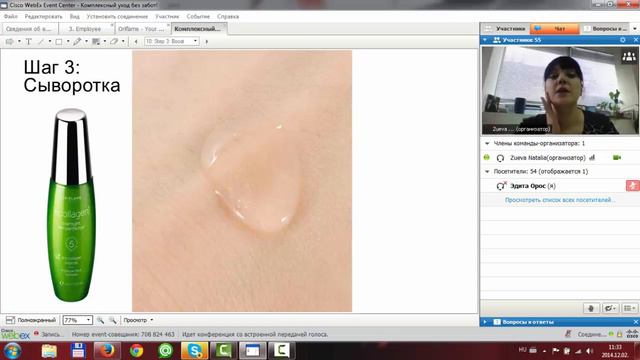Image resolution: width=640 pixels, height=360 pixels.
Task: Open the Просмотр view dropdown
Action: (138, 320)
